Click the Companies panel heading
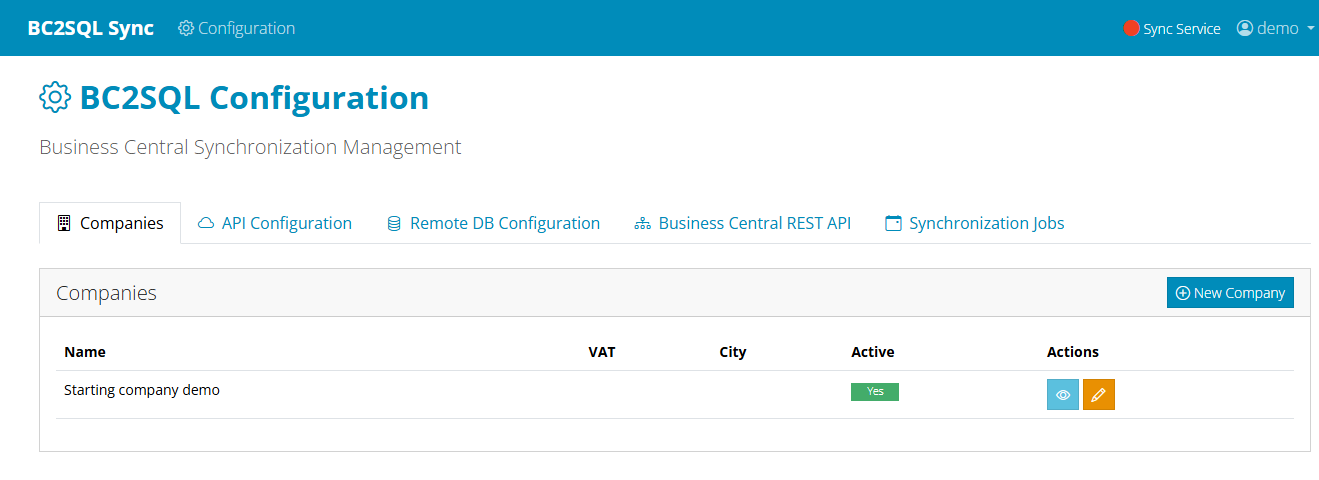 coord(107,293)
